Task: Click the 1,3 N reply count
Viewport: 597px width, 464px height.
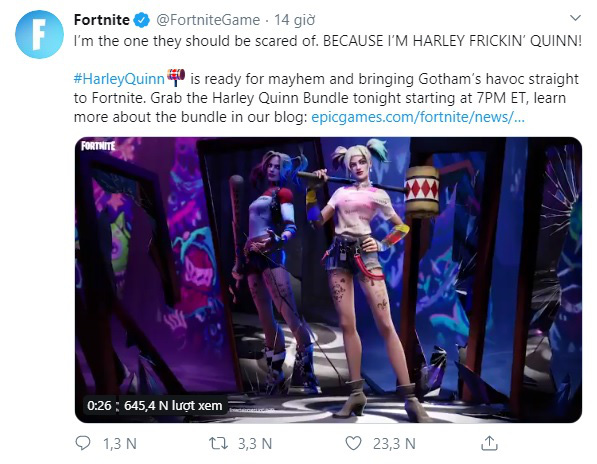Action: [120, 444]
